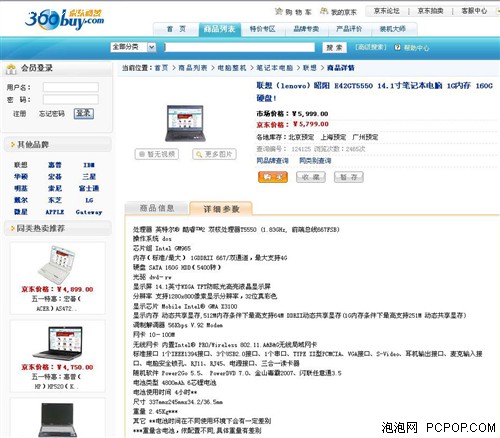
Task: Click the Acer AS472 product name link
Action: [x=57, y=303]
